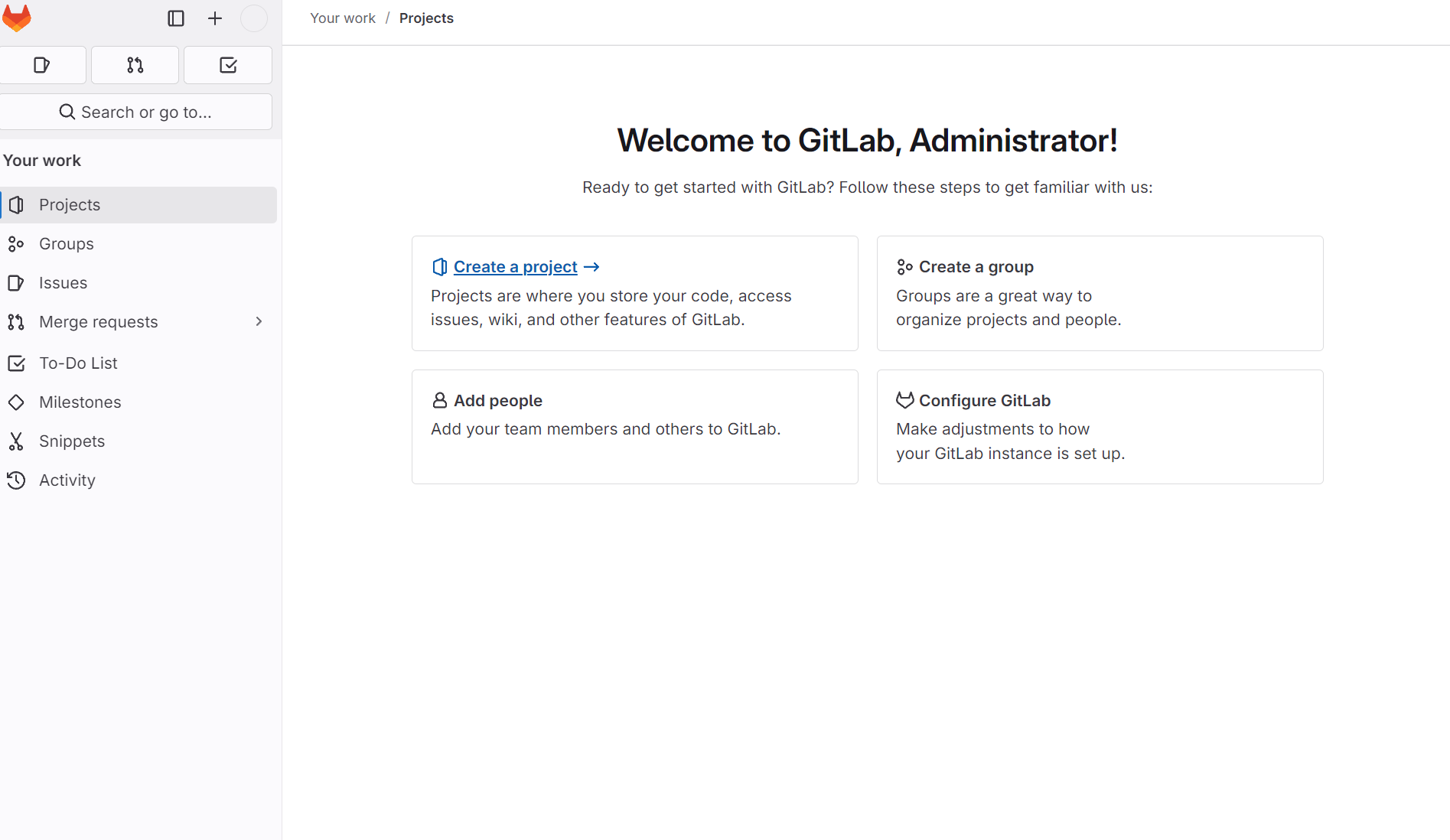Screen dimensions: 1450x840
Task: Click the Configure GitLab heading
Action: point(985,401)
